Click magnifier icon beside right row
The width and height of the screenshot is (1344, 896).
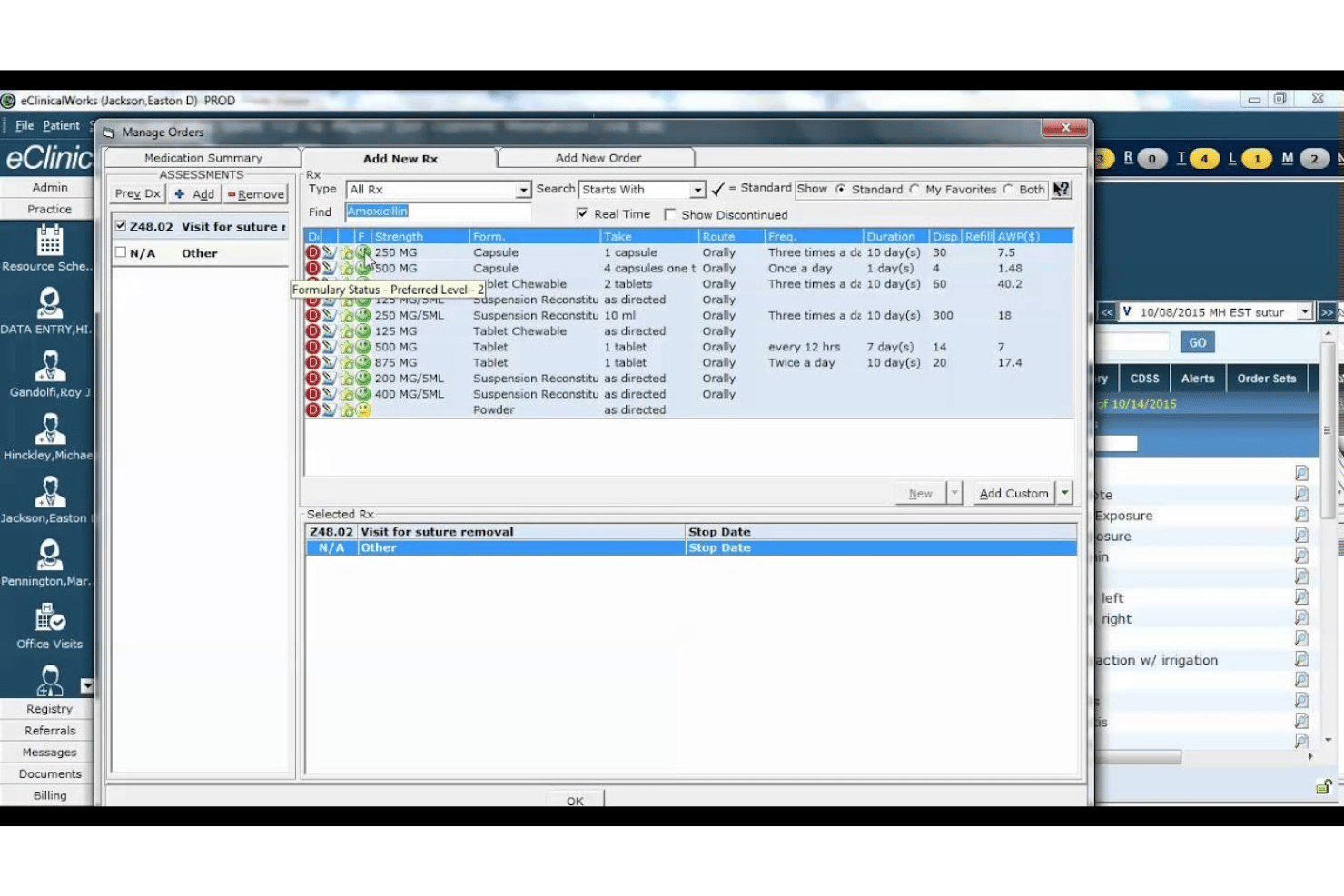(1301, 618)
